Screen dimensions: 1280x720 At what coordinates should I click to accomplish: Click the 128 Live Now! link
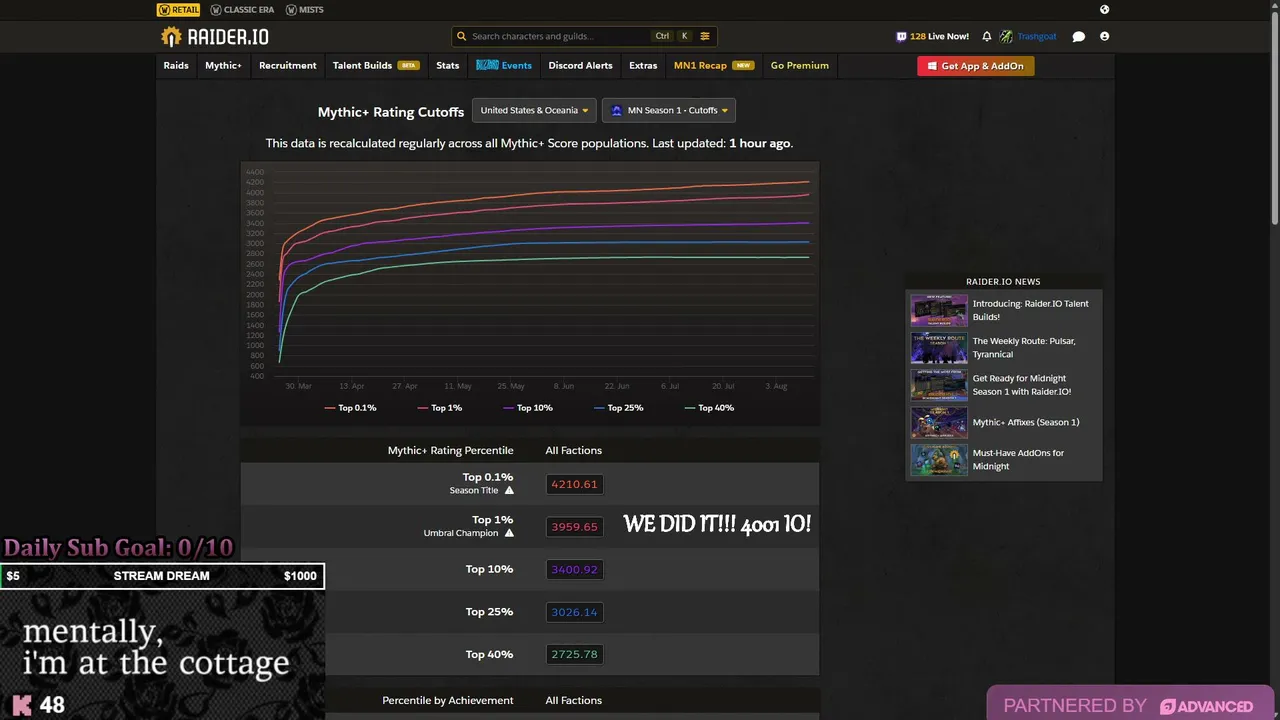pyautogui.click(x=939, y=36)
